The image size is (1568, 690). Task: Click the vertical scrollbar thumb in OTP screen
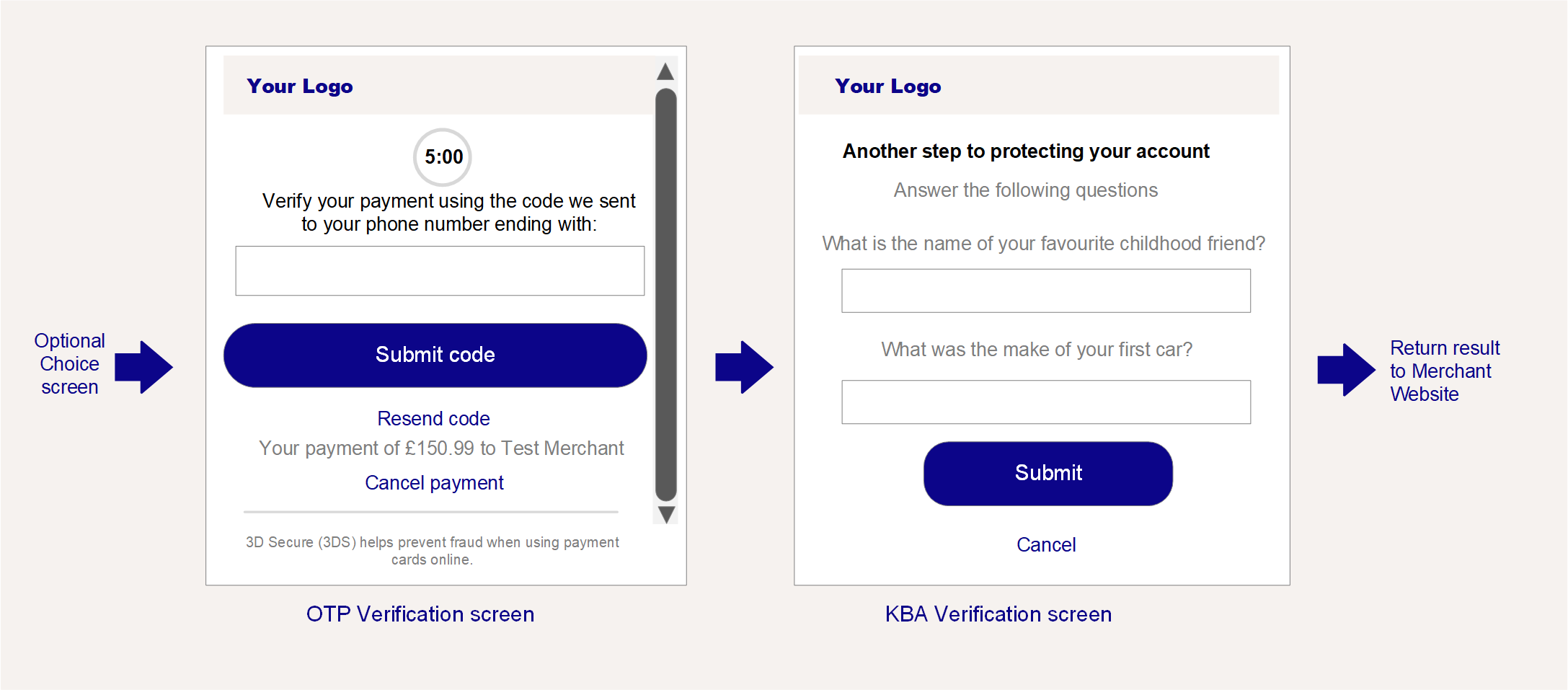[666, 294]
